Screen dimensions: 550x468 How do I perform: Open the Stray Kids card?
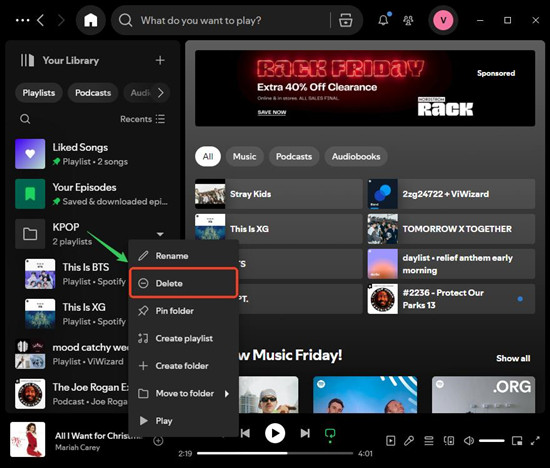279,194
